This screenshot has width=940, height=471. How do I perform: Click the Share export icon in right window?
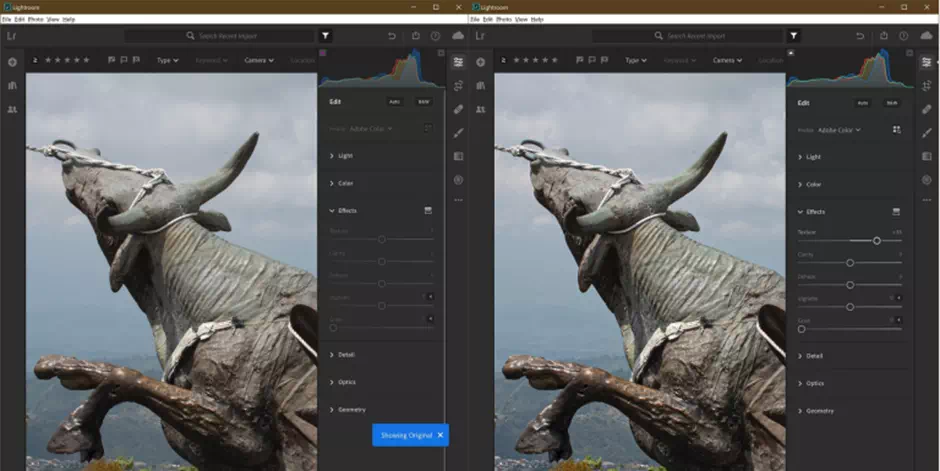click(x=884, y=36)
